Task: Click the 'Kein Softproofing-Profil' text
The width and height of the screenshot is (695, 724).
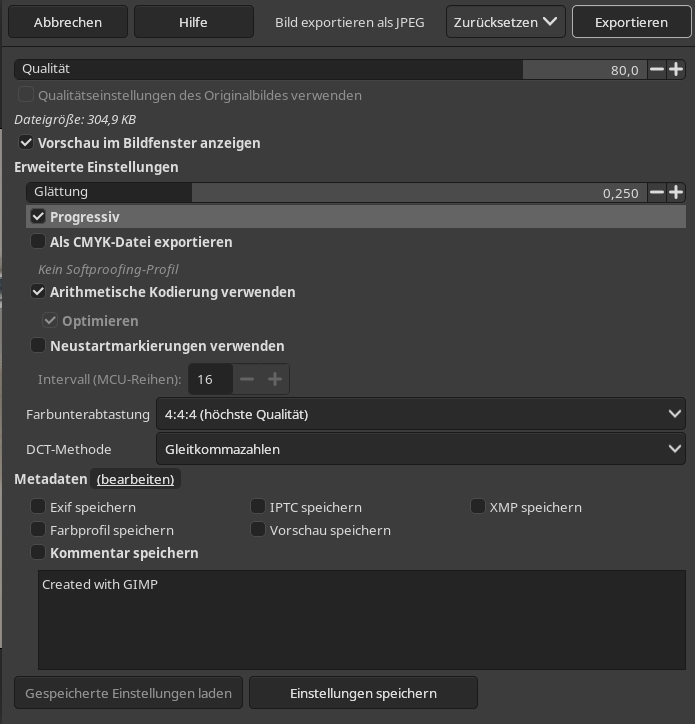Action: pos(108,269)
